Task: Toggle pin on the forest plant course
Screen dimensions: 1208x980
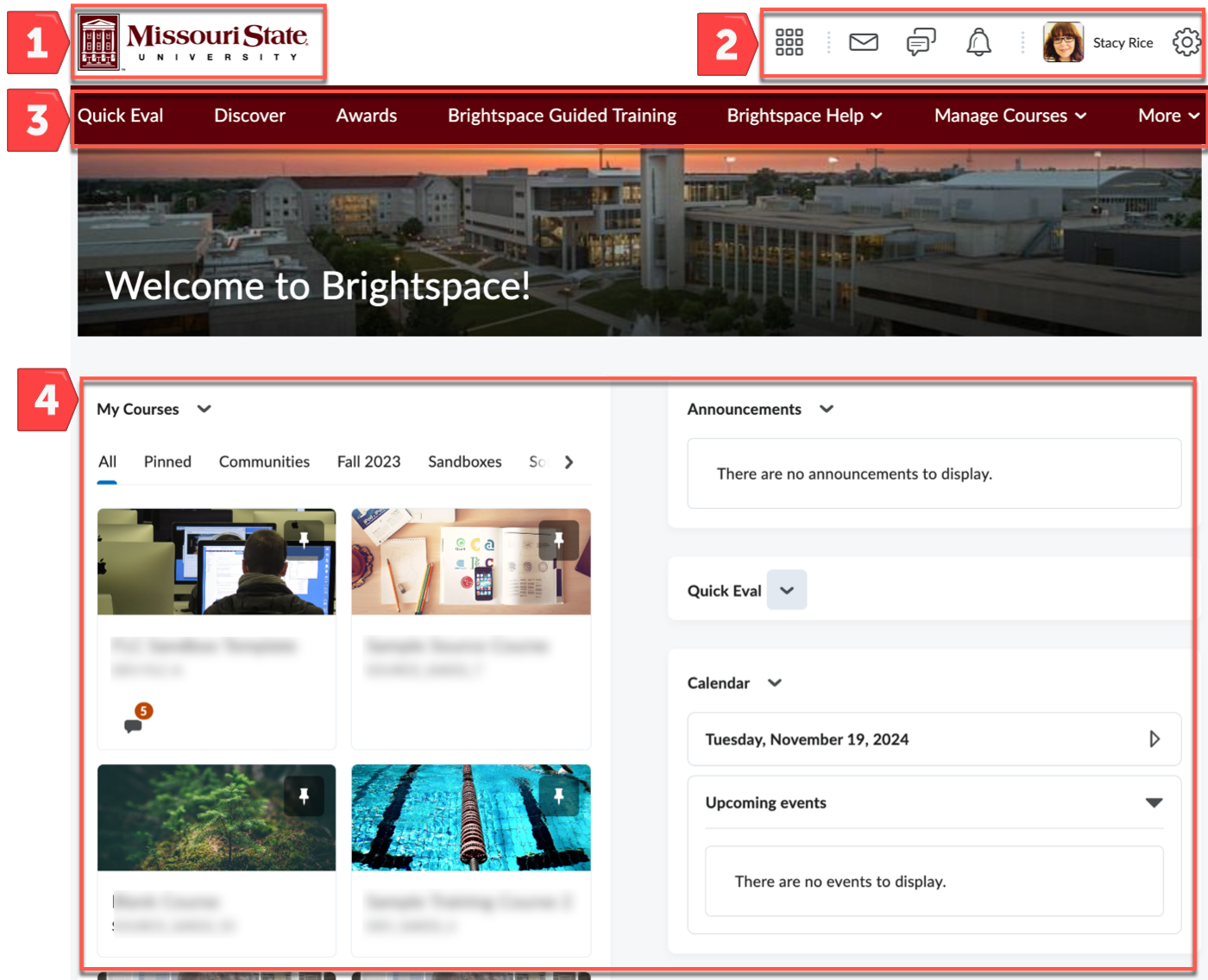Action: point(304,796)
